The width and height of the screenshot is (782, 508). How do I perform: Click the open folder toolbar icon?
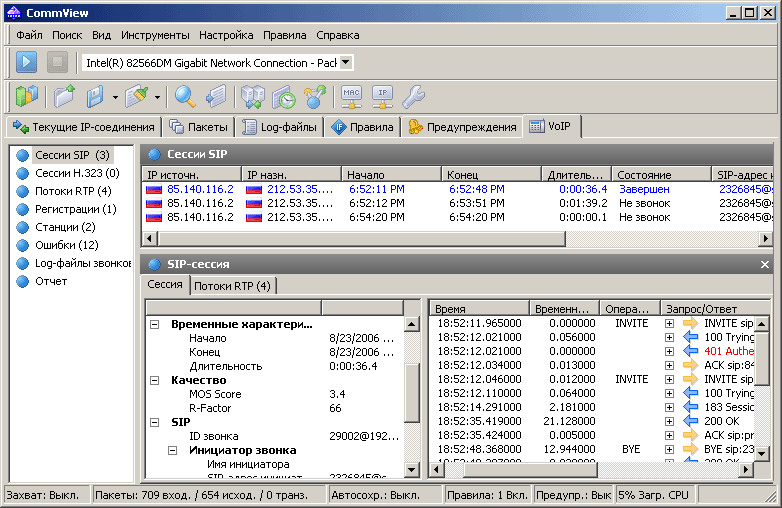pyautogui.click(x=65, y=96)
